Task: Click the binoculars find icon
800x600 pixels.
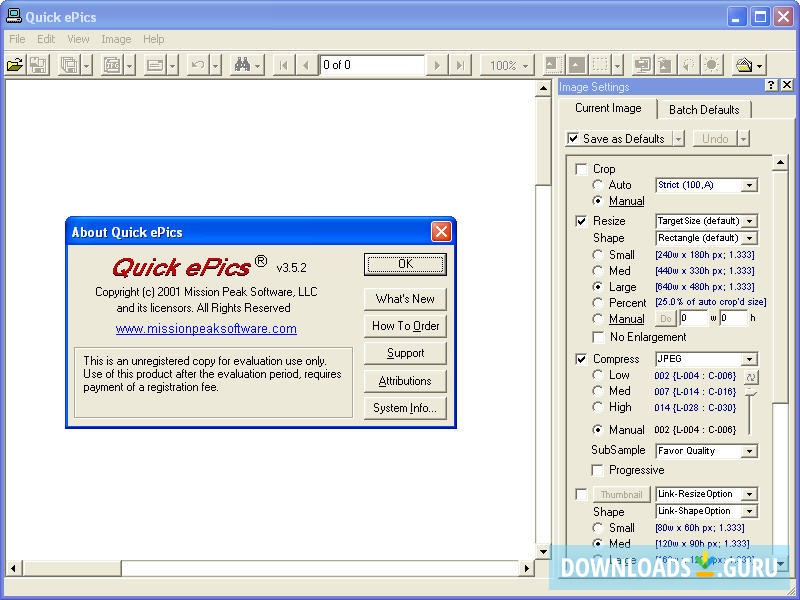Action: (242, 65)
